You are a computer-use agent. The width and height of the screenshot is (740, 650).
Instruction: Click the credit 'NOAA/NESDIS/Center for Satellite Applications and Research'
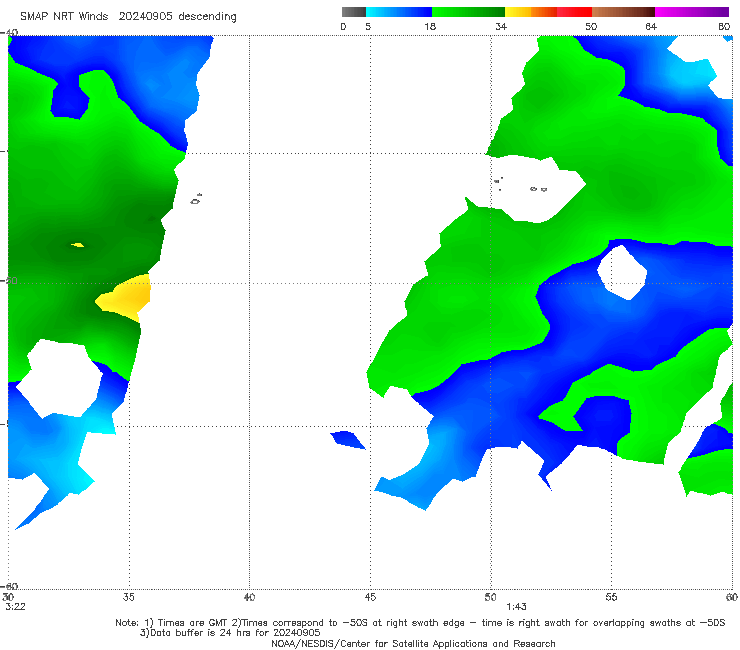[413, 643]
